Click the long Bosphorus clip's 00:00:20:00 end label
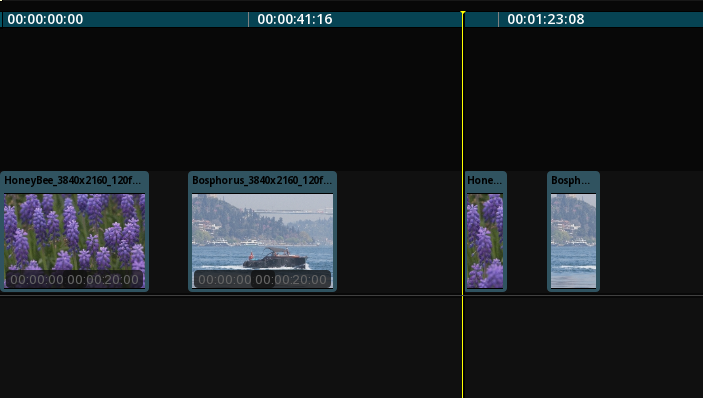The image size is (703, 398). coord(291,280)
